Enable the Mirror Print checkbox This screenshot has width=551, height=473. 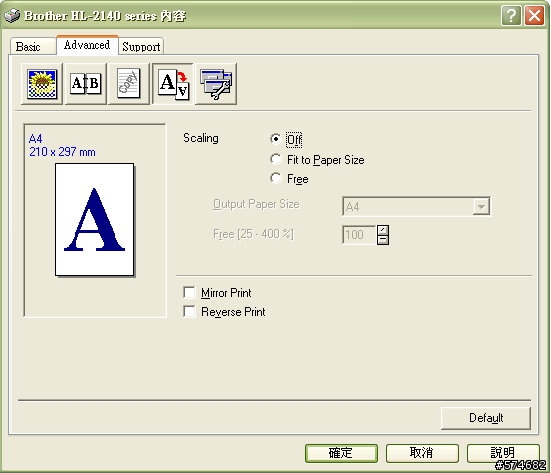point(189,292)
